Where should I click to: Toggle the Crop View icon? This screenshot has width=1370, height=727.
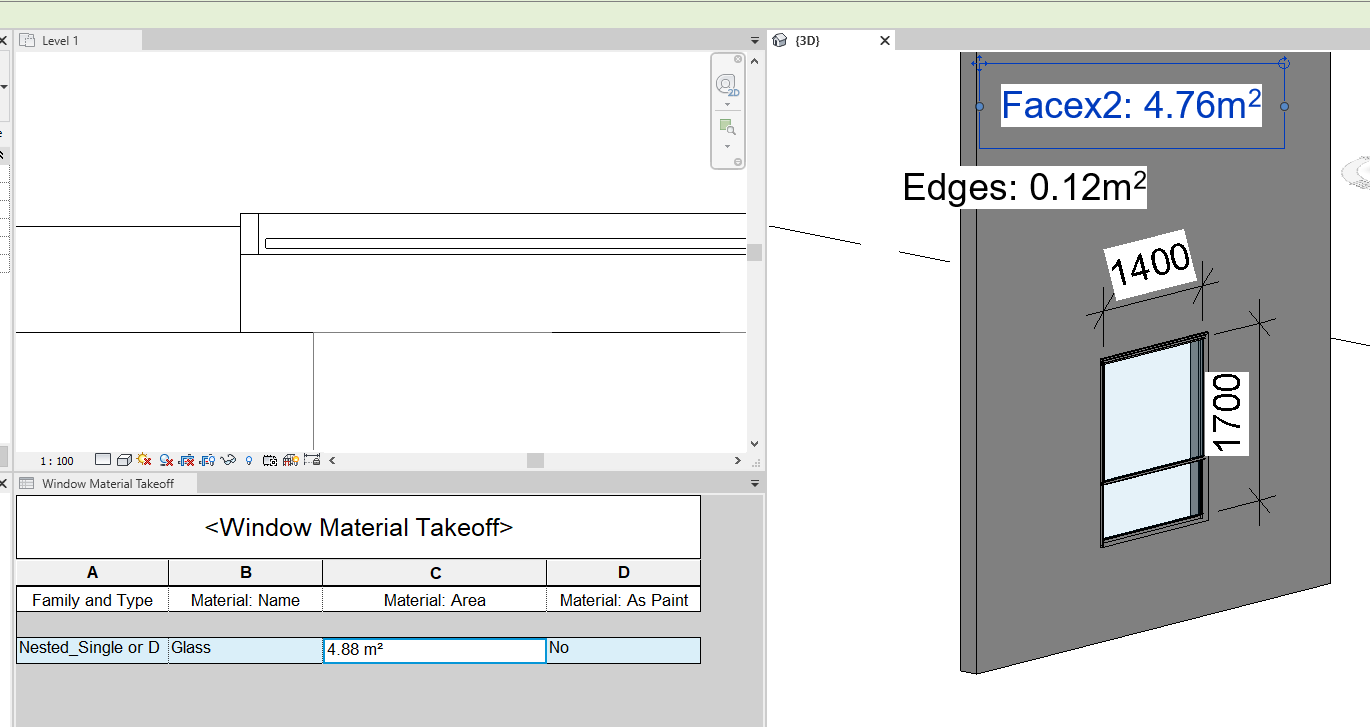(x=187, y=460)
